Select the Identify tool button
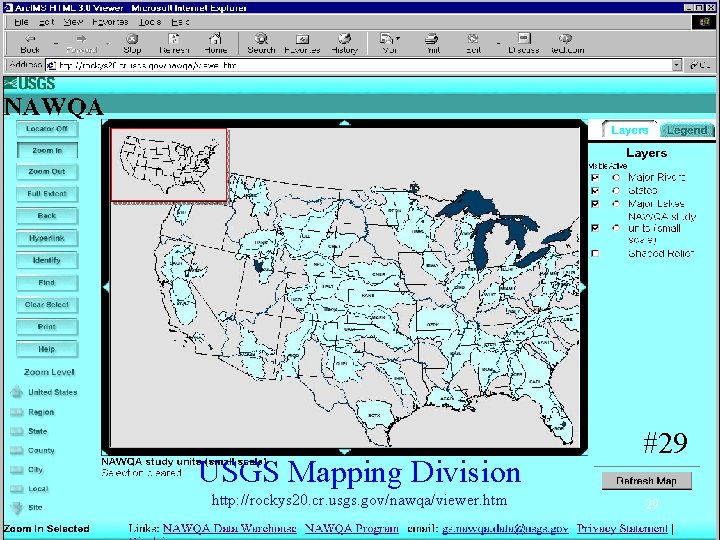Screen dimensions: 720x540 [x=47, y=260]
